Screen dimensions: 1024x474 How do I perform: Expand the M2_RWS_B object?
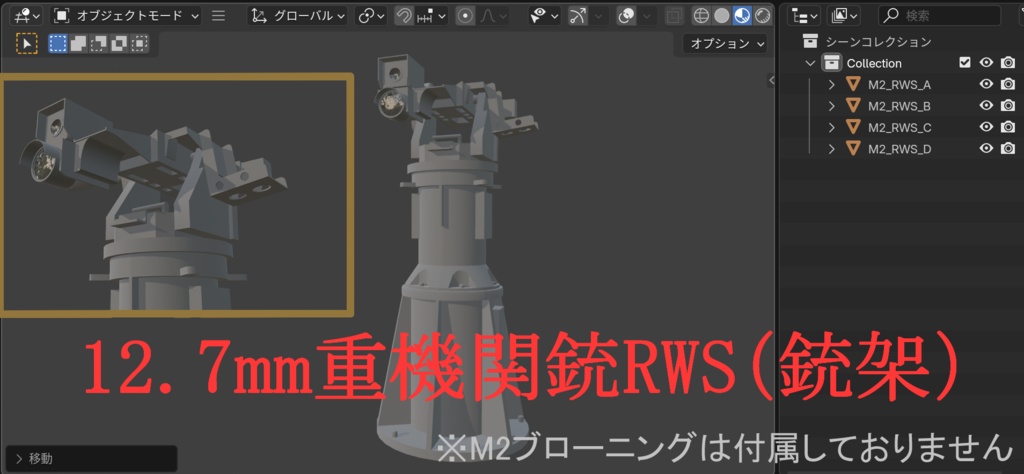831,106
